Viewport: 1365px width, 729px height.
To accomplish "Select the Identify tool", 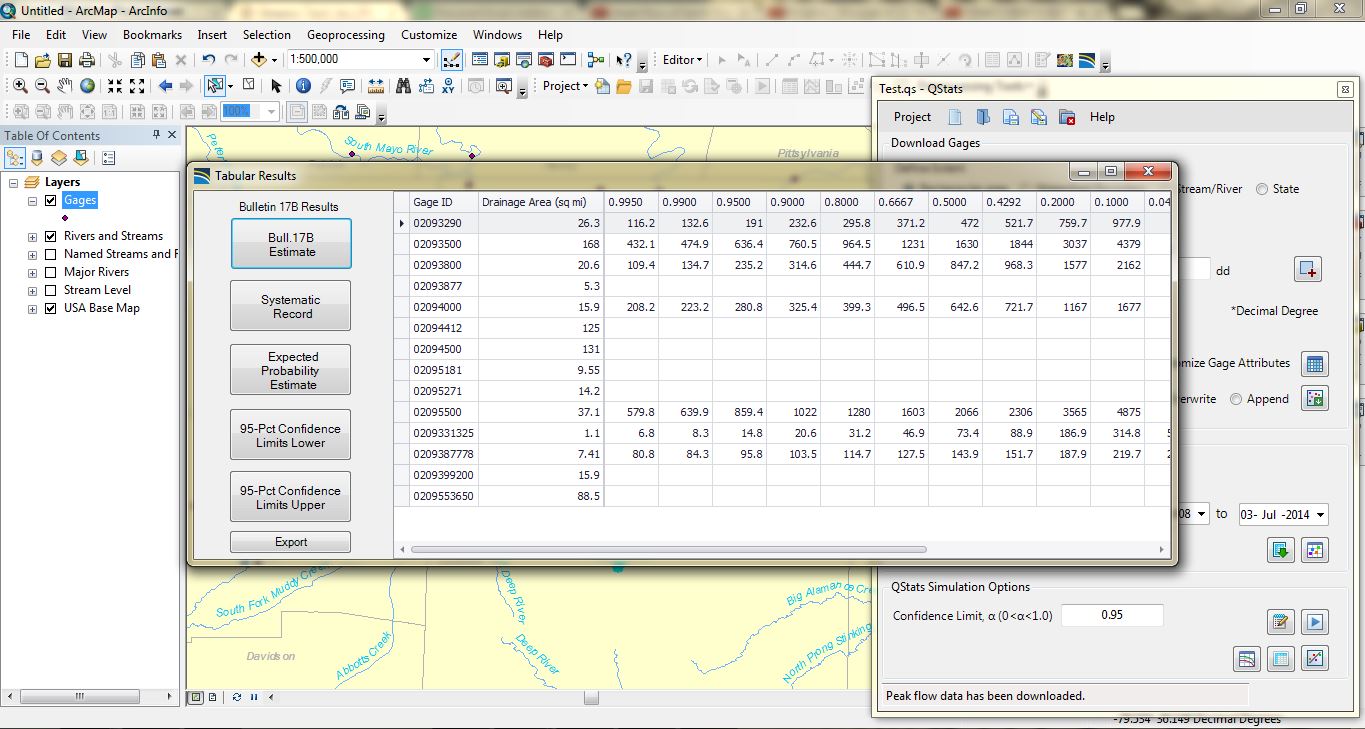I will point(303,85).
